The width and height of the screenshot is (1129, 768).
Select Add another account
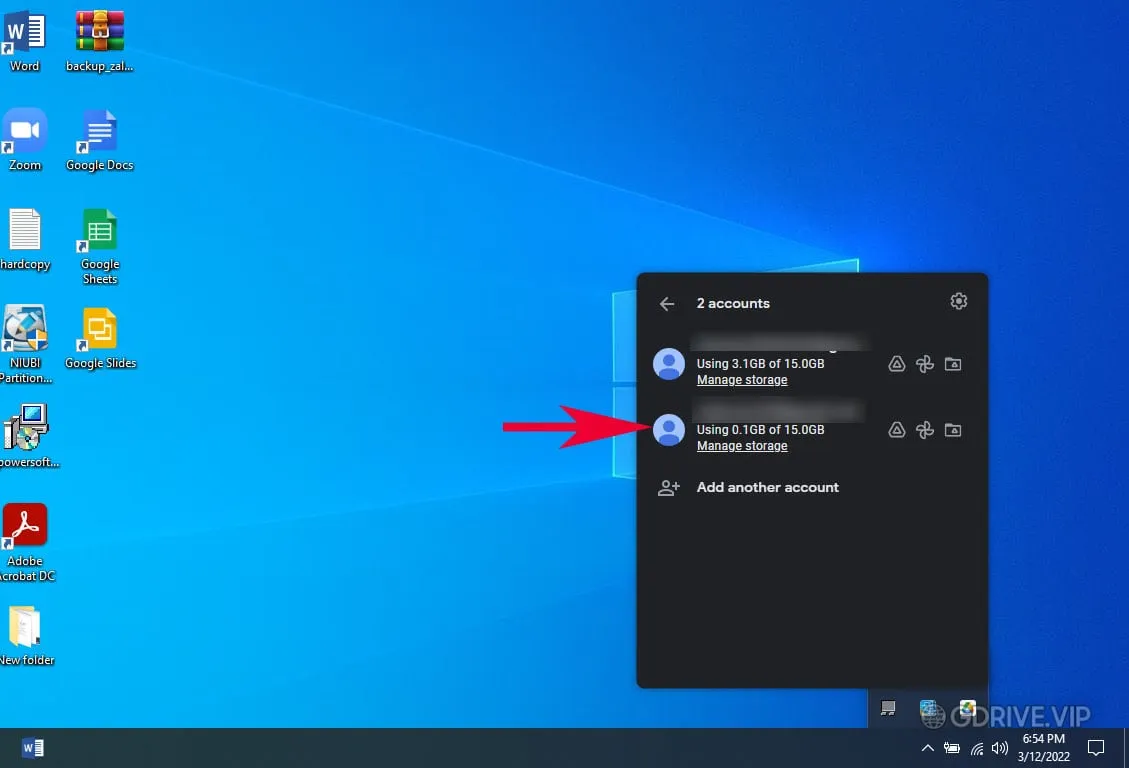click(x=767, y=487)
